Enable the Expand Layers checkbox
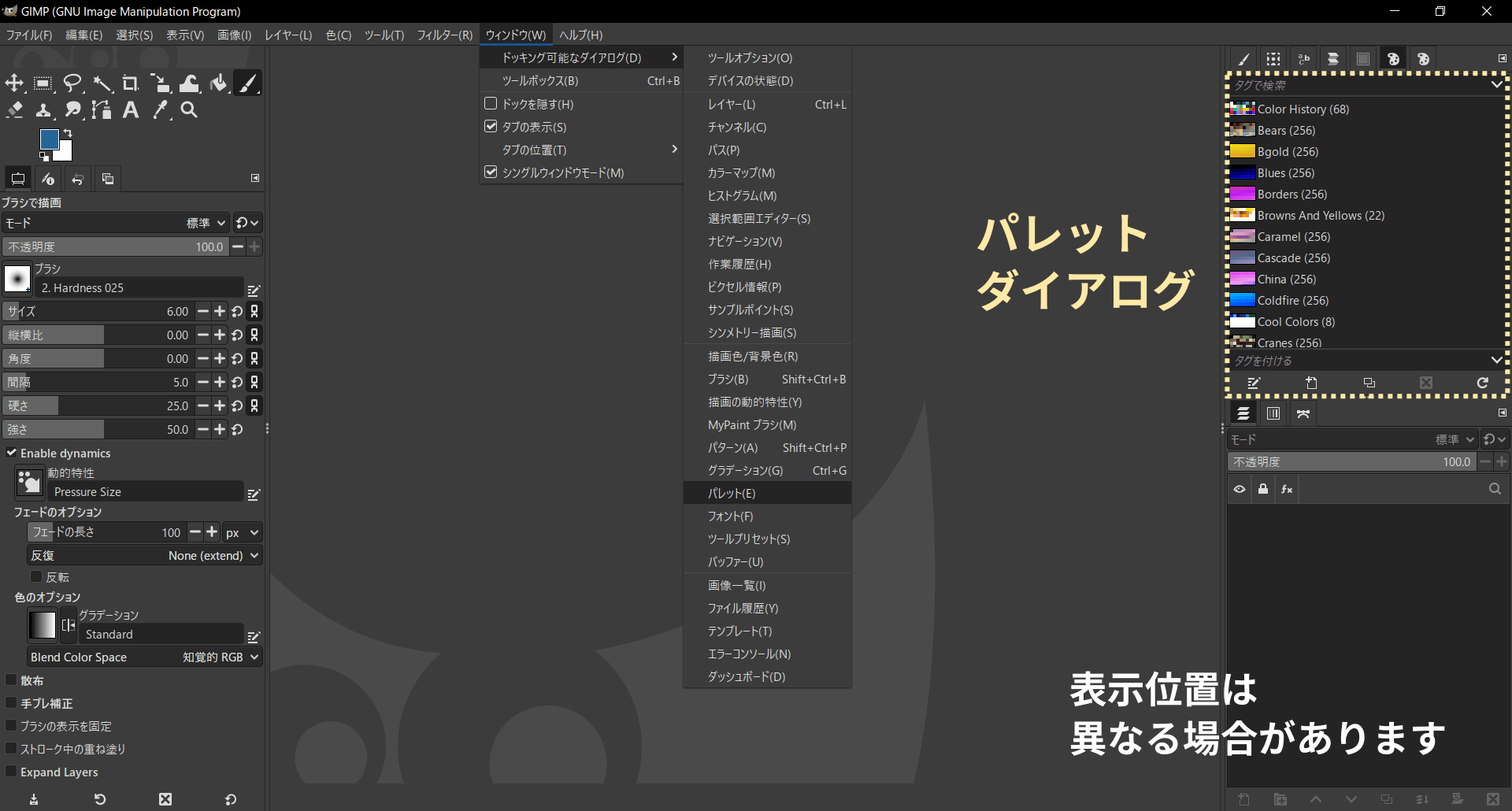 click(x=12, y=772)
